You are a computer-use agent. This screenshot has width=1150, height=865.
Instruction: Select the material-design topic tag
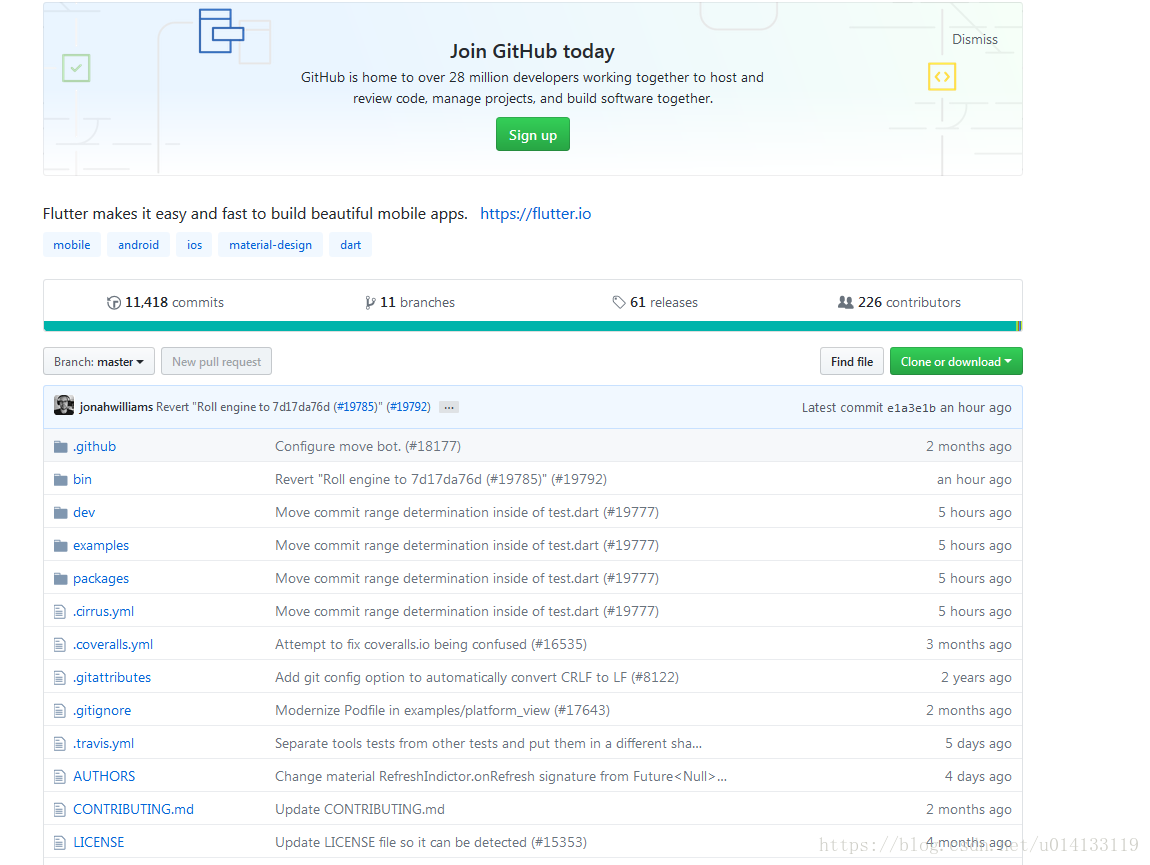271,245
